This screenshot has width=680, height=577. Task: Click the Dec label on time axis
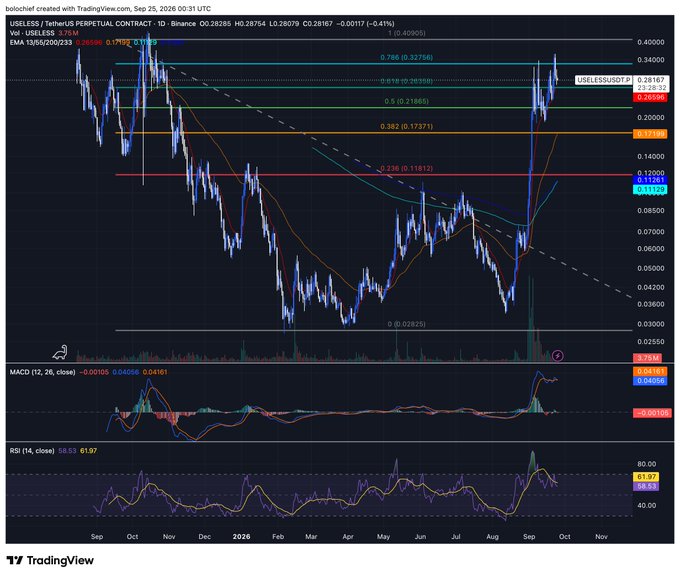pyautogui.click(x=205, y=537)
